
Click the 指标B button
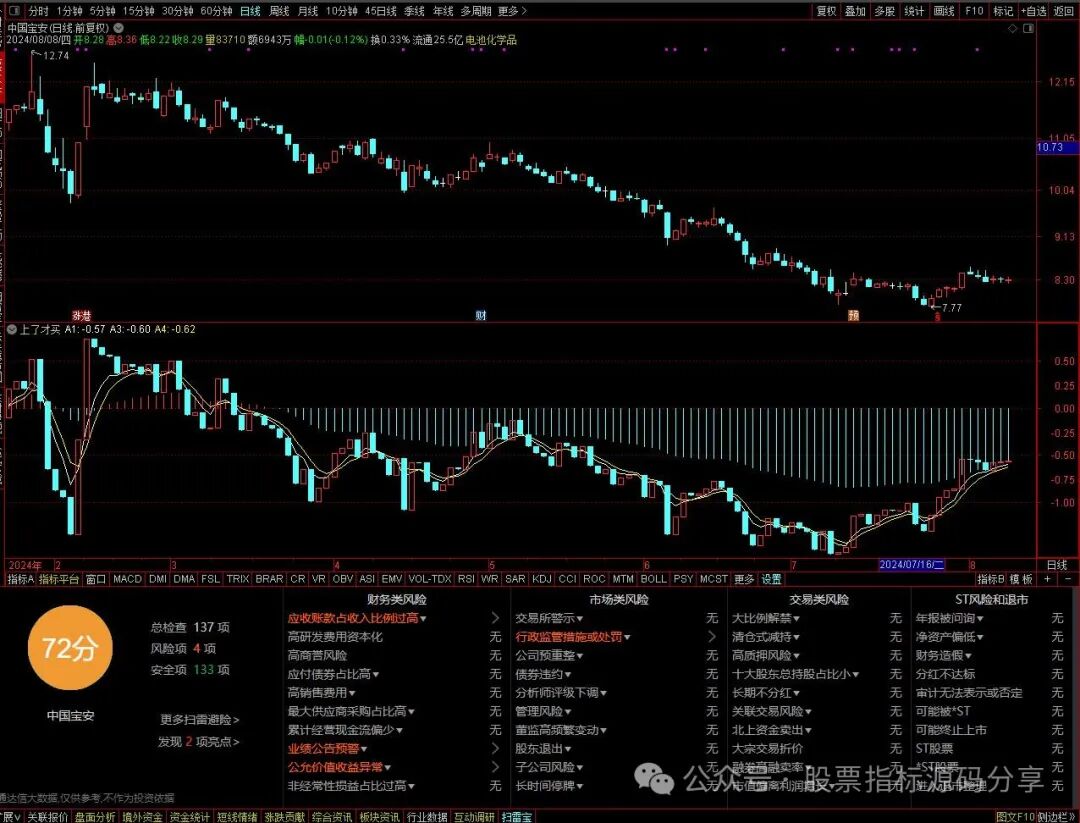coord(991,579)
